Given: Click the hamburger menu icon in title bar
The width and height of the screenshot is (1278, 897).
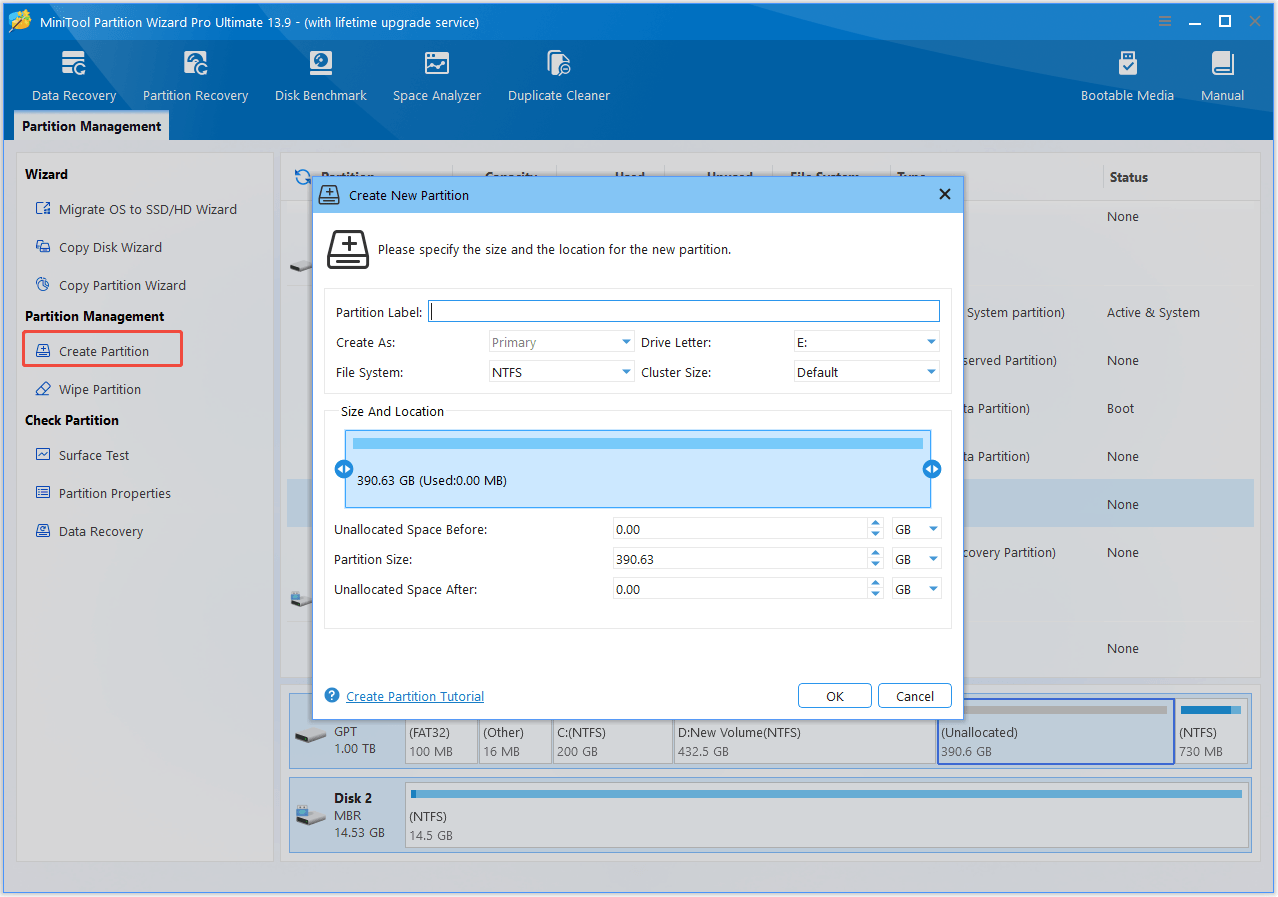Looking at the screenshot, I should pos(1165,21).
